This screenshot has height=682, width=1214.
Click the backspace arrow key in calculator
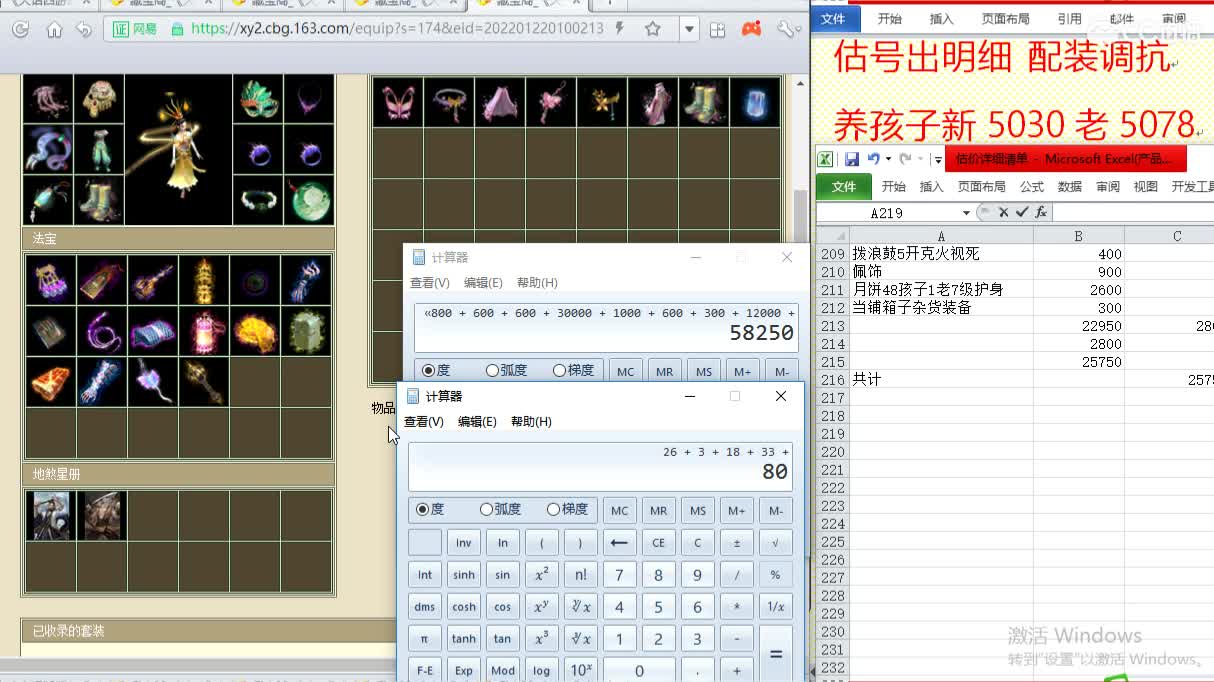click(x=619, y=543)
